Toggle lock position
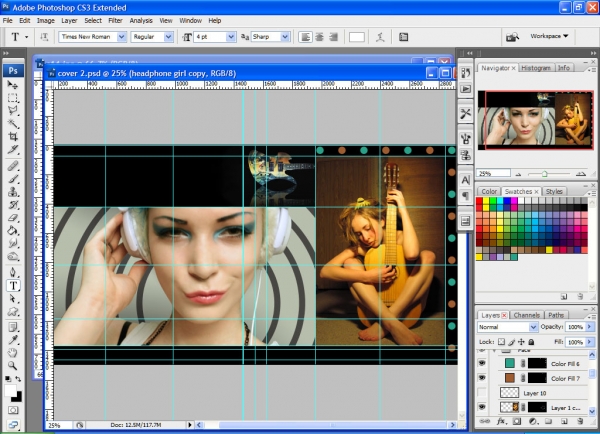 521,342
